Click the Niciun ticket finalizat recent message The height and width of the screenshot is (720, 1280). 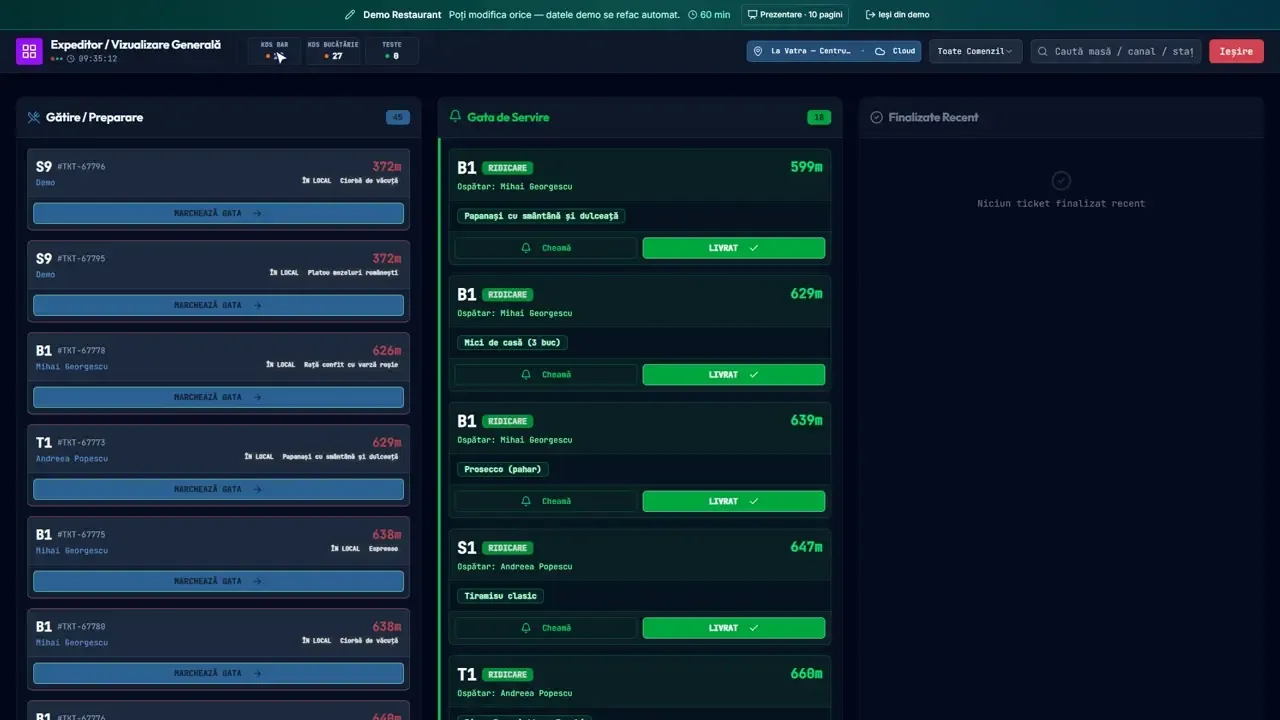1061,204
